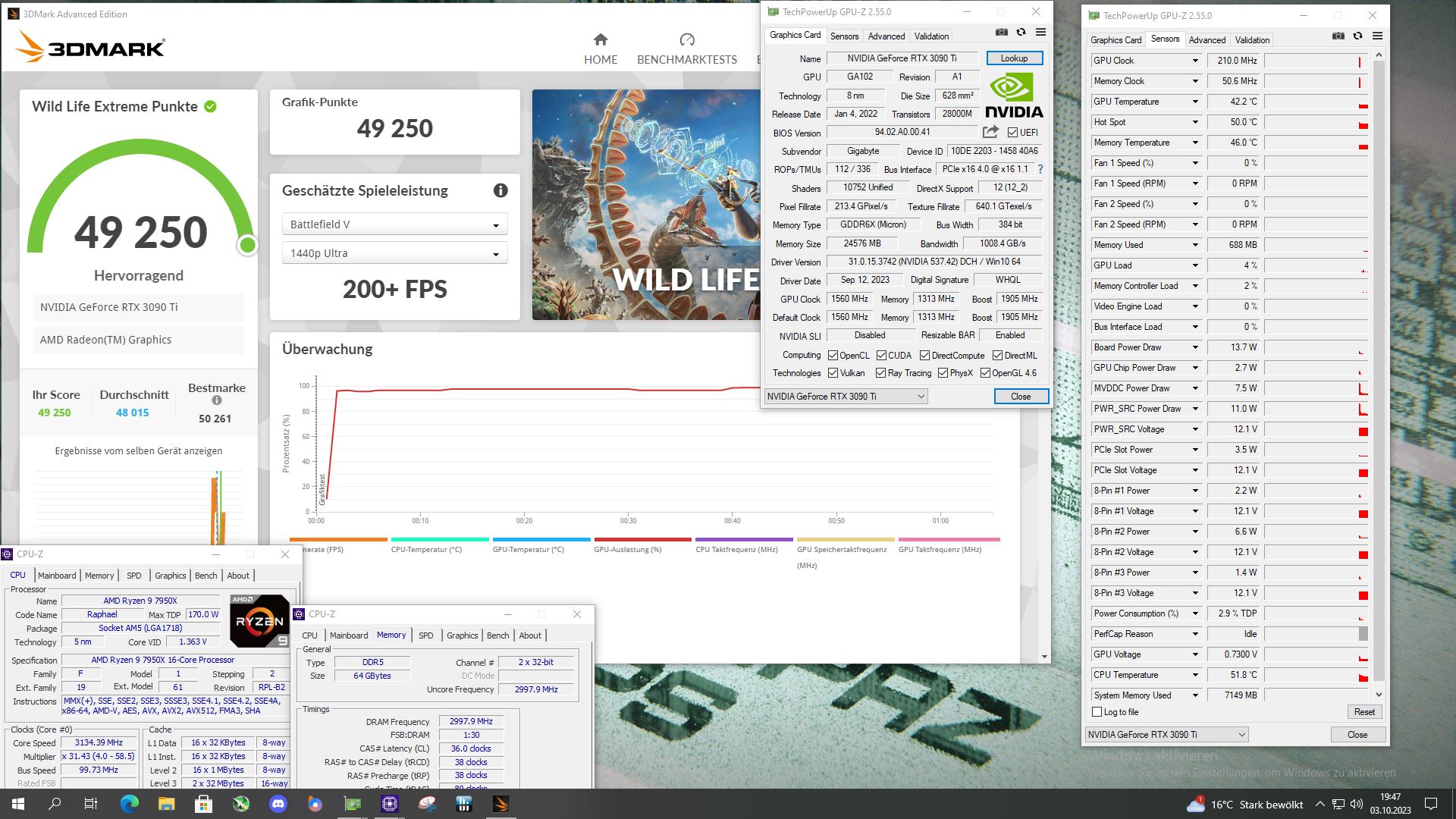The width and height of the screenshot is (1456, 819).
Task: Toggle DirectML checkbox
Action: pos(997,356)
